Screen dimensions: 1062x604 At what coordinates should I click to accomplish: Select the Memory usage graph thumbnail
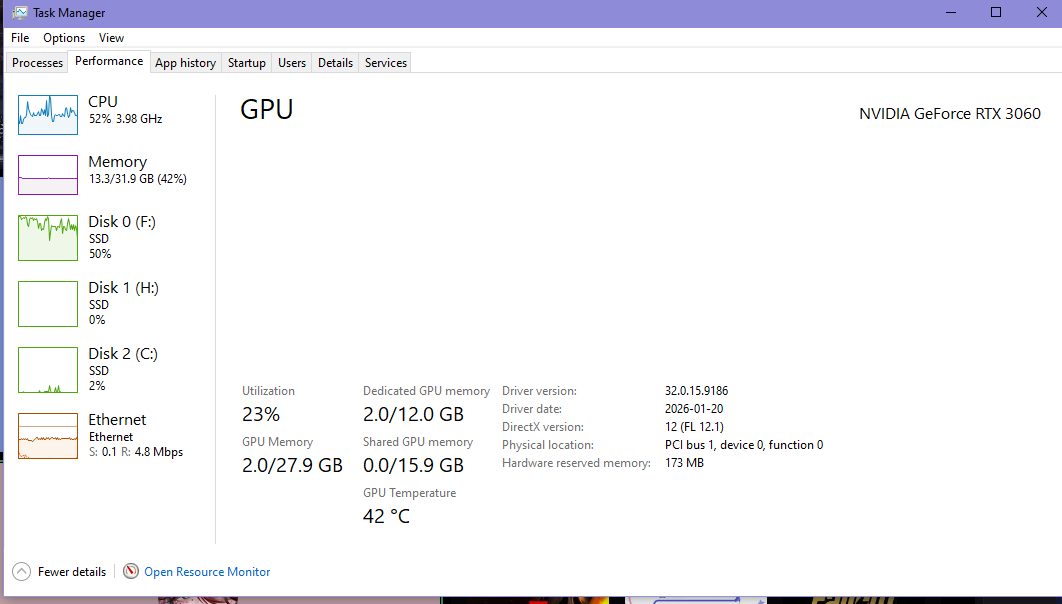tap(47, 175)
